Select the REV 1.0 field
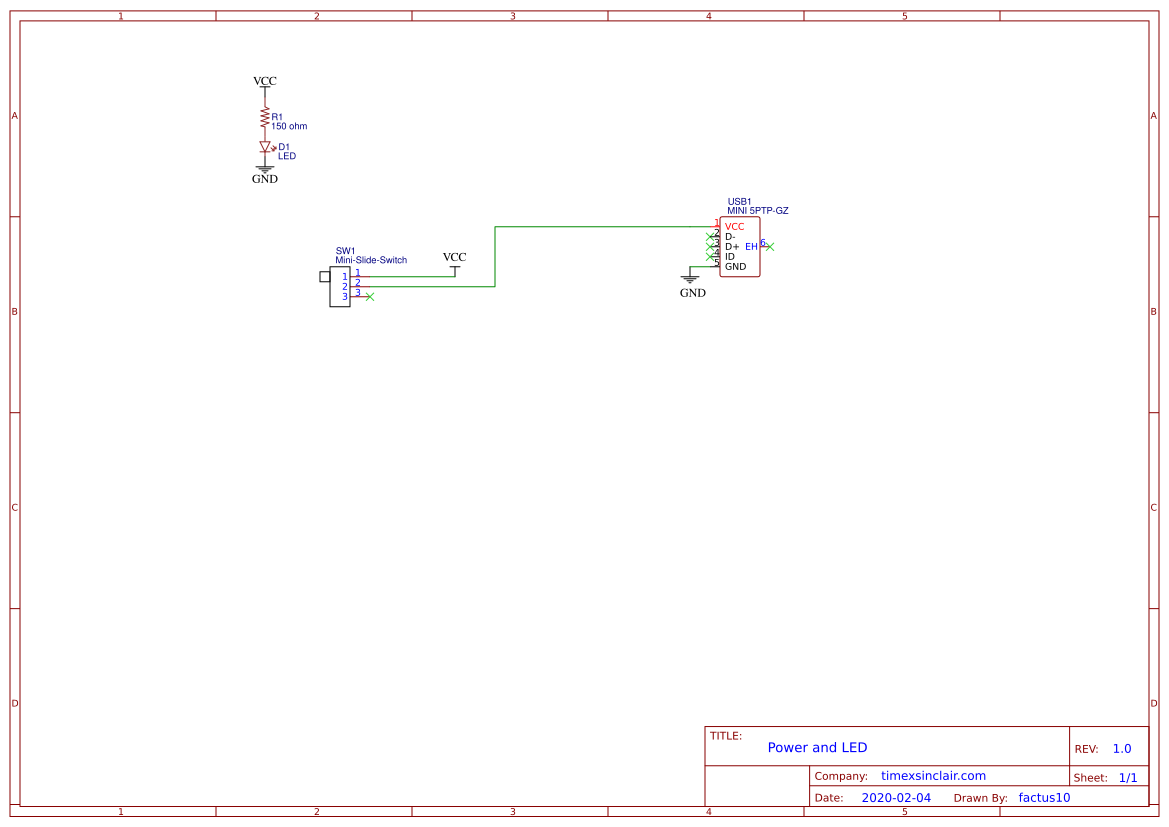The height and width of the screenshot is (827, 1169). [1120, 747]
